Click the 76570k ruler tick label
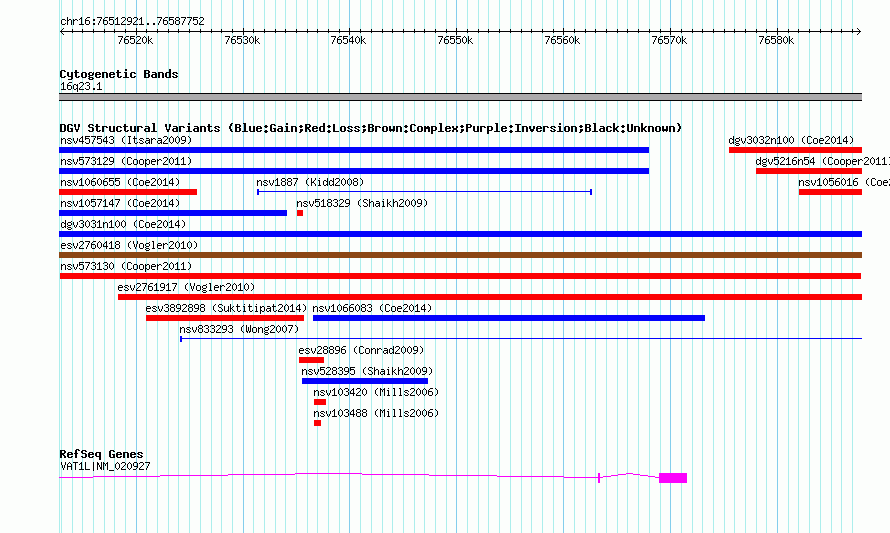Viewport: 890px width, 533px height. click(x=669, y=40)
